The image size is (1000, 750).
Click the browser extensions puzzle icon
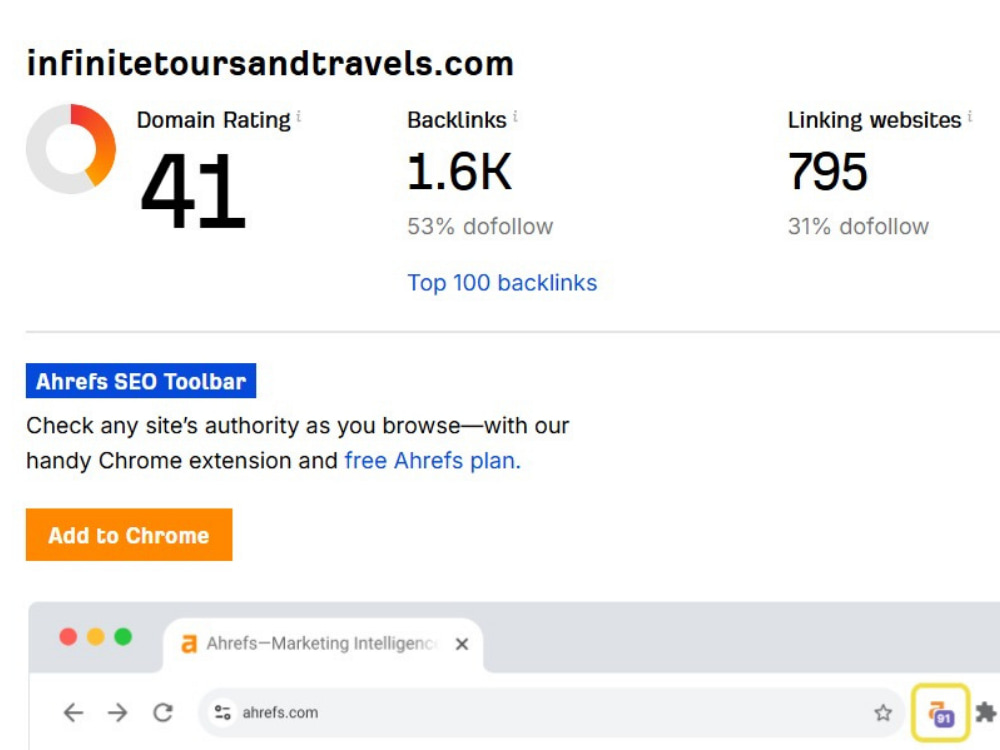(986, 712)
